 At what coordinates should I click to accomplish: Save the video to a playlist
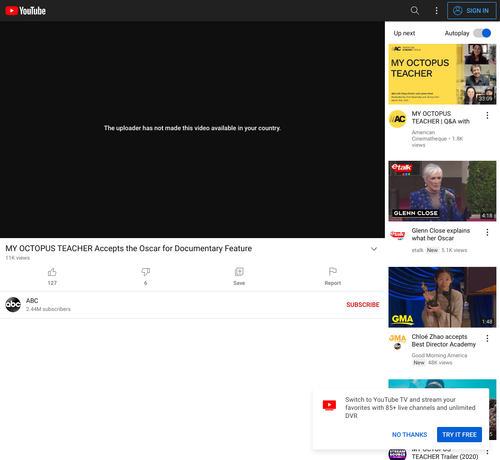(239, 277)
